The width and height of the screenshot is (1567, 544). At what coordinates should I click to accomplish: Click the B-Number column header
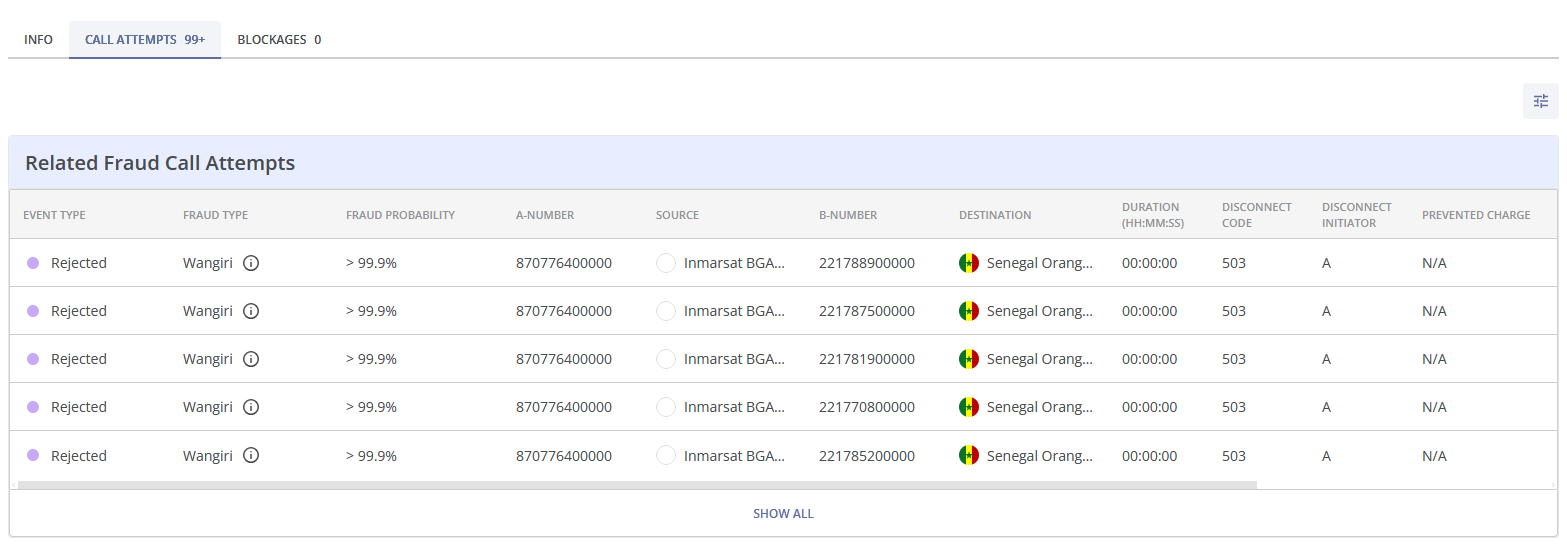(848, 215)
